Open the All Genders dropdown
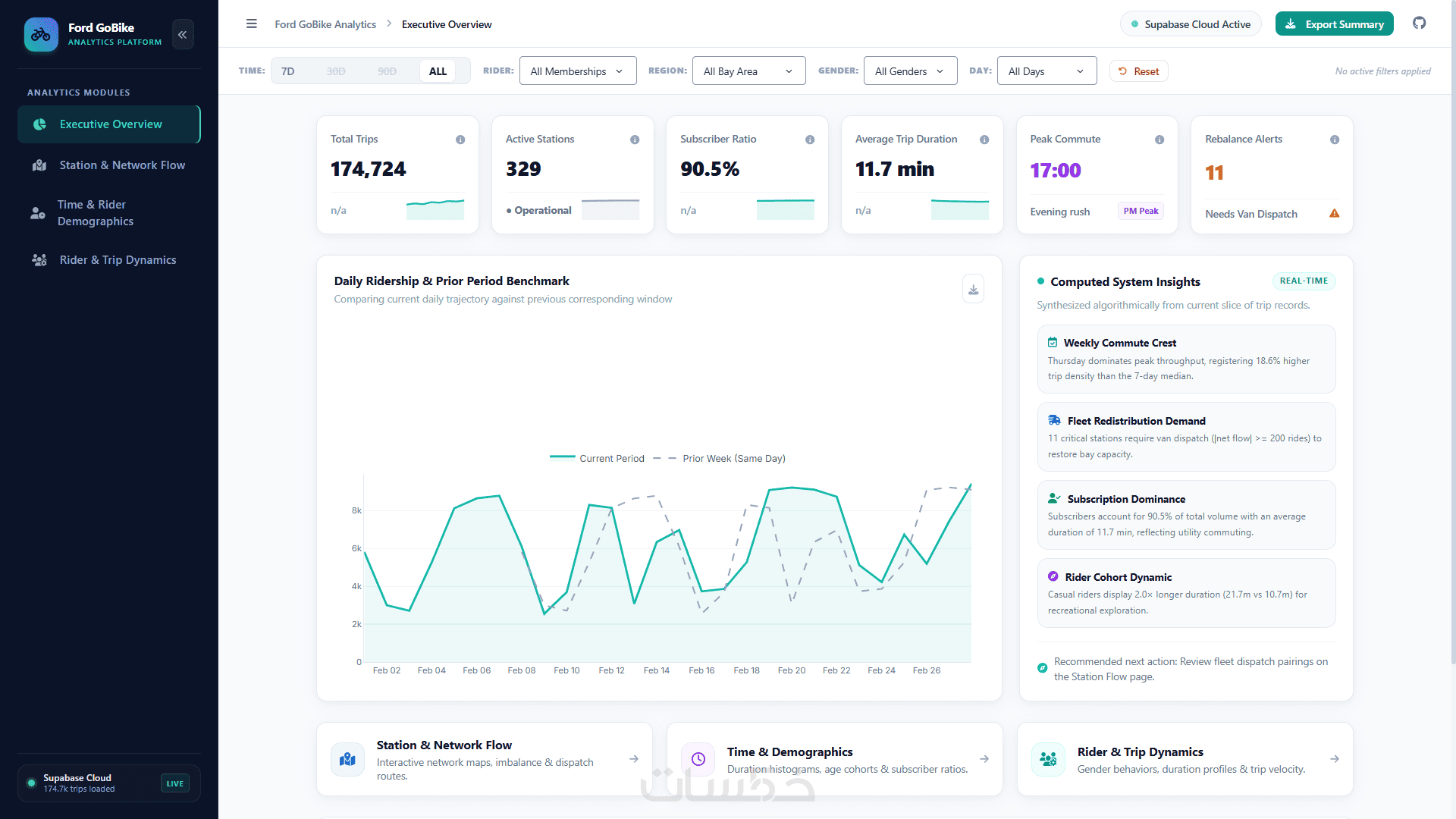 coord(911,71)
